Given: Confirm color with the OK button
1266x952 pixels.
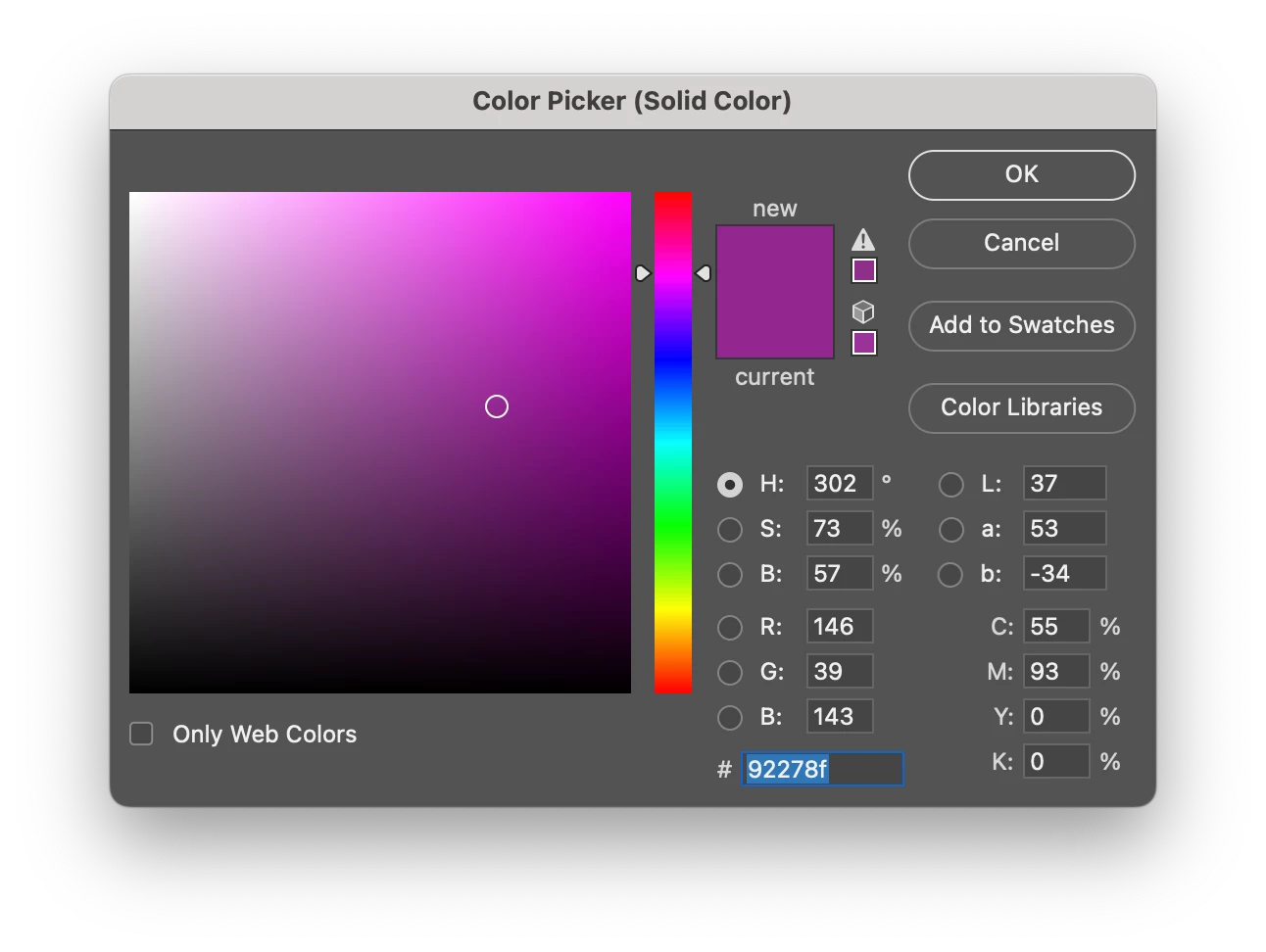Looking at the screenshot, I should click(1022, 175).
